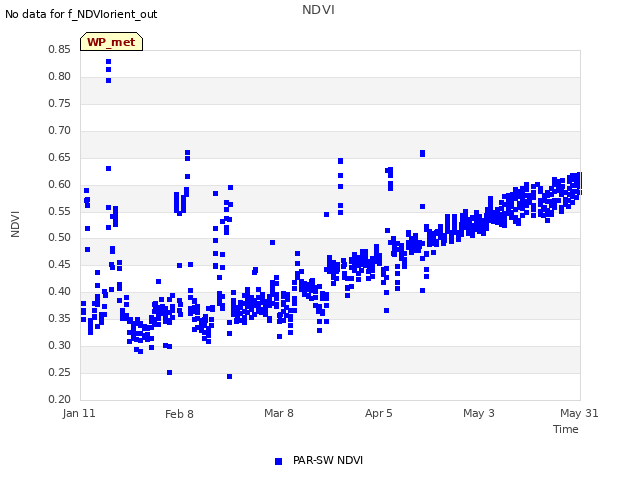
Task: Click the 'No data for f_NDVIorient_out' message
Action: (x=81, y=14)
